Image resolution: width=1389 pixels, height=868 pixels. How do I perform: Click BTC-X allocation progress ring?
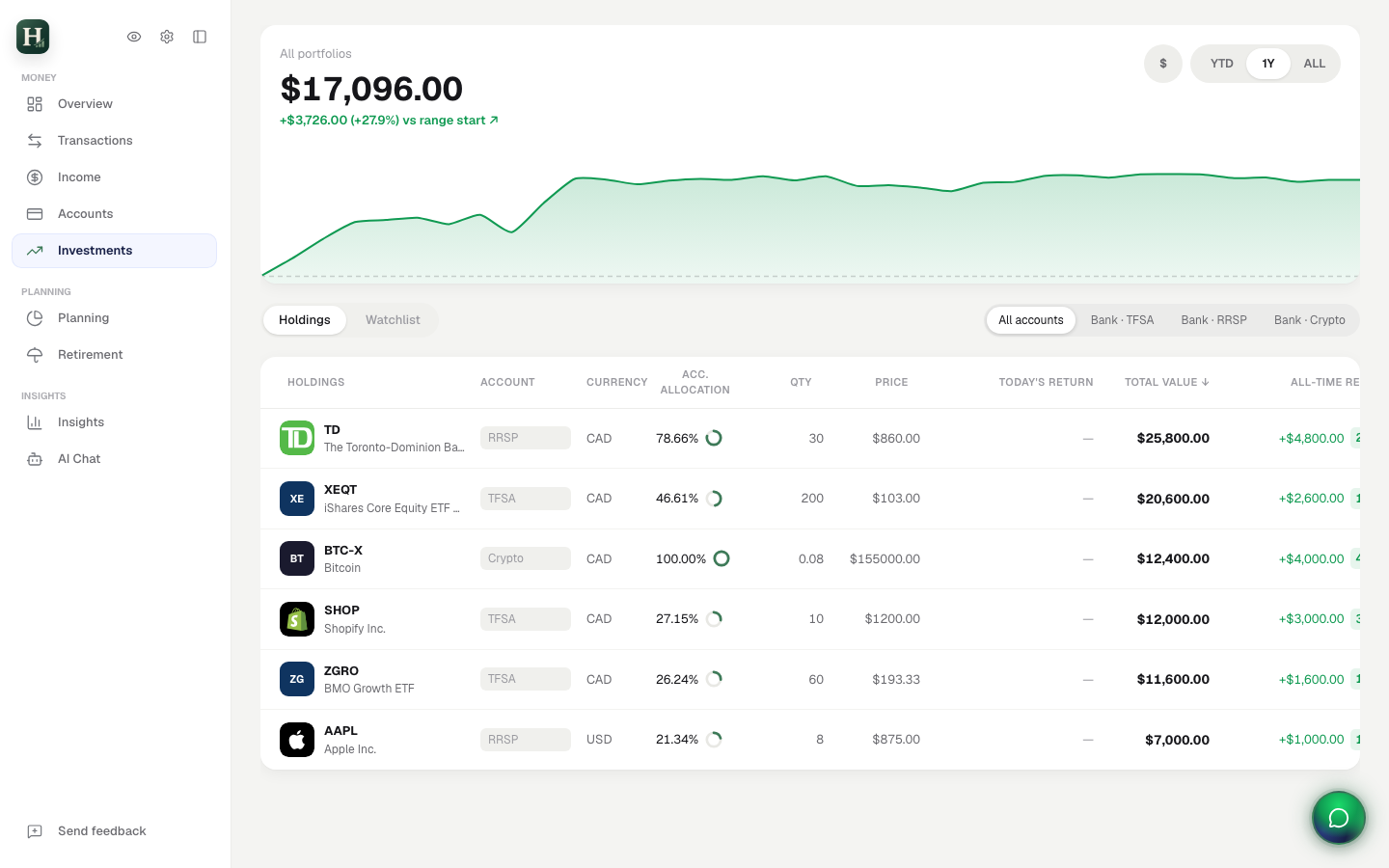click(722, 558)
